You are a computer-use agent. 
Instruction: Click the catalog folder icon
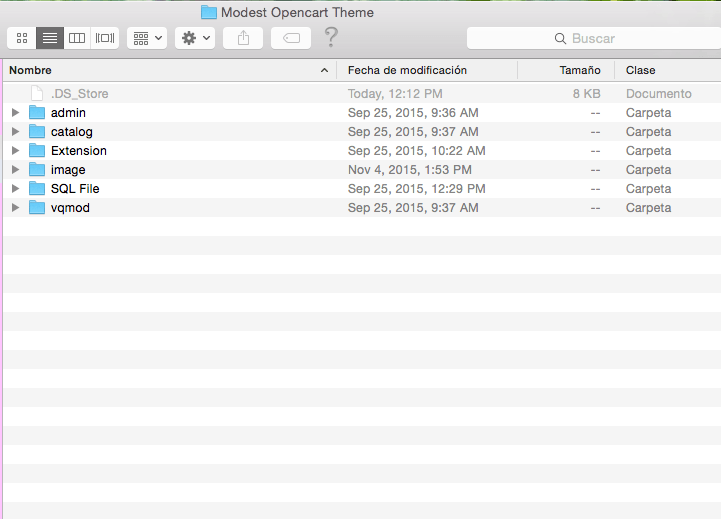(37, 131)
